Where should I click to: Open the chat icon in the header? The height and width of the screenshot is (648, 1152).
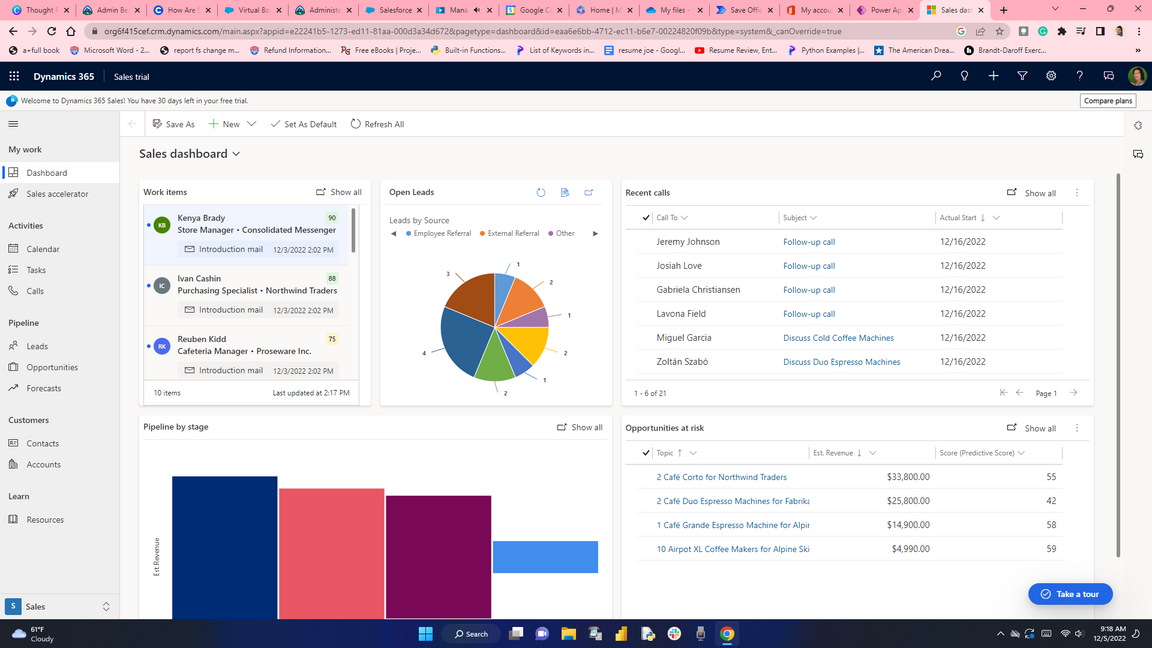(x=1109, y=76)
